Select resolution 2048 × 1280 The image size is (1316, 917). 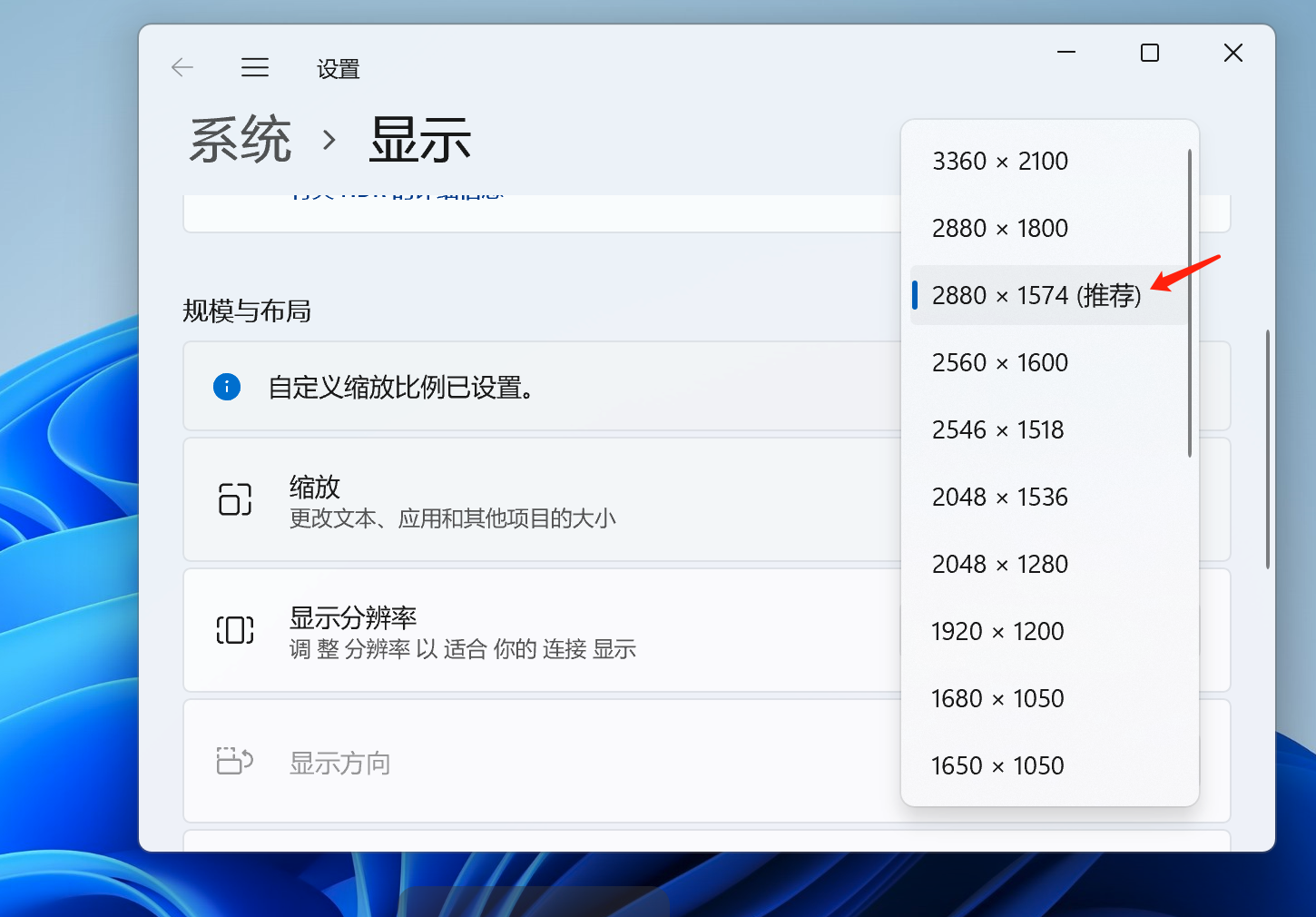1049,565
